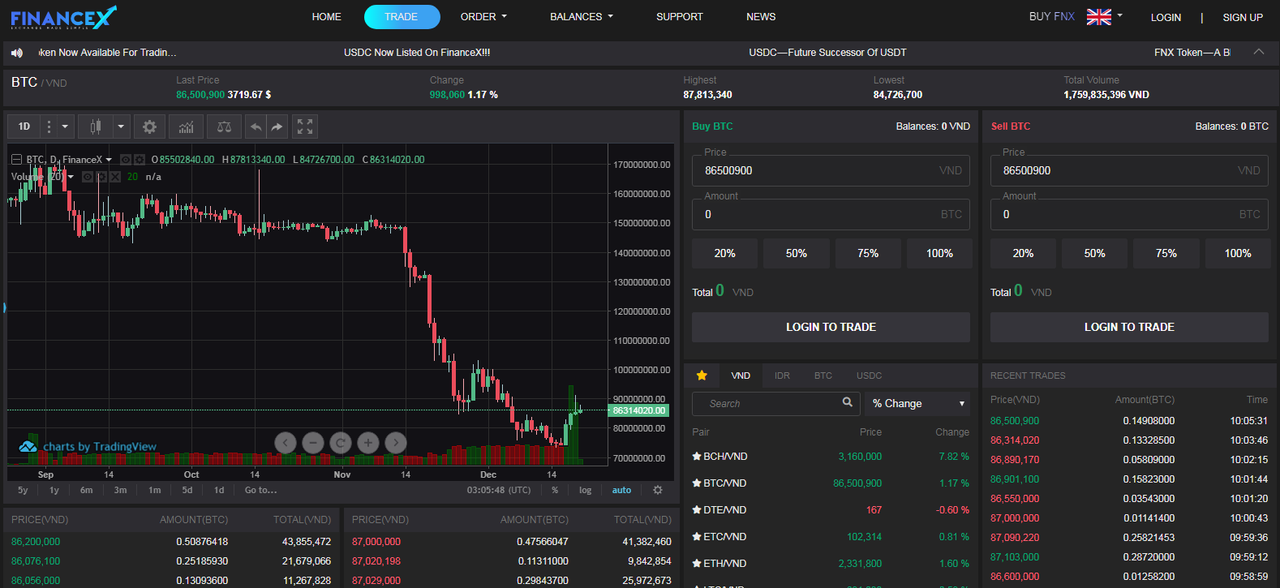Favorite the ETH/VND pair star
The height and width of the screenshot is (588, 1280).
pyautogui.click(x=697, y=564)
